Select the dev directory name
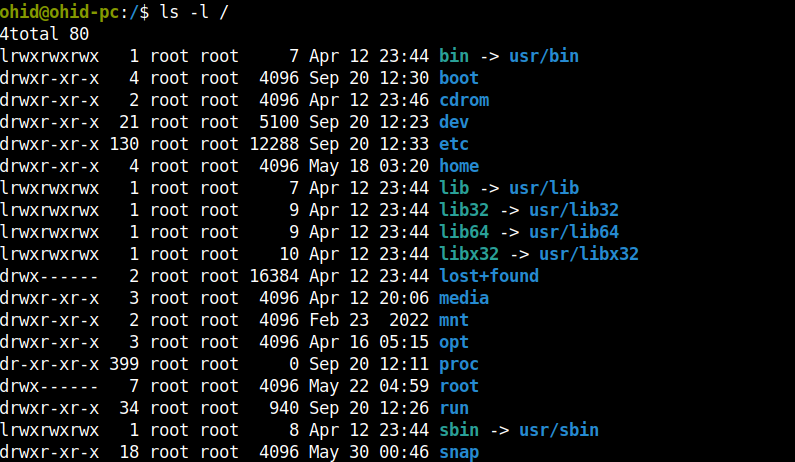 pos(454,122)
